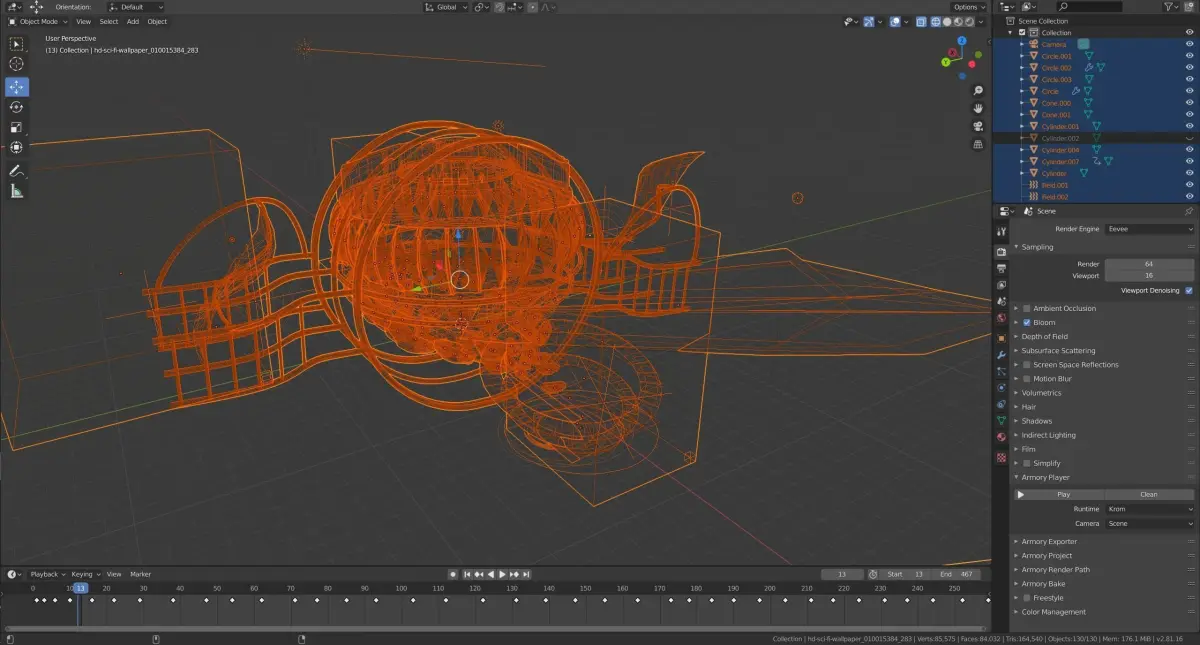
Task: Click the Clean button
Action: click(x=1149, y=494)
